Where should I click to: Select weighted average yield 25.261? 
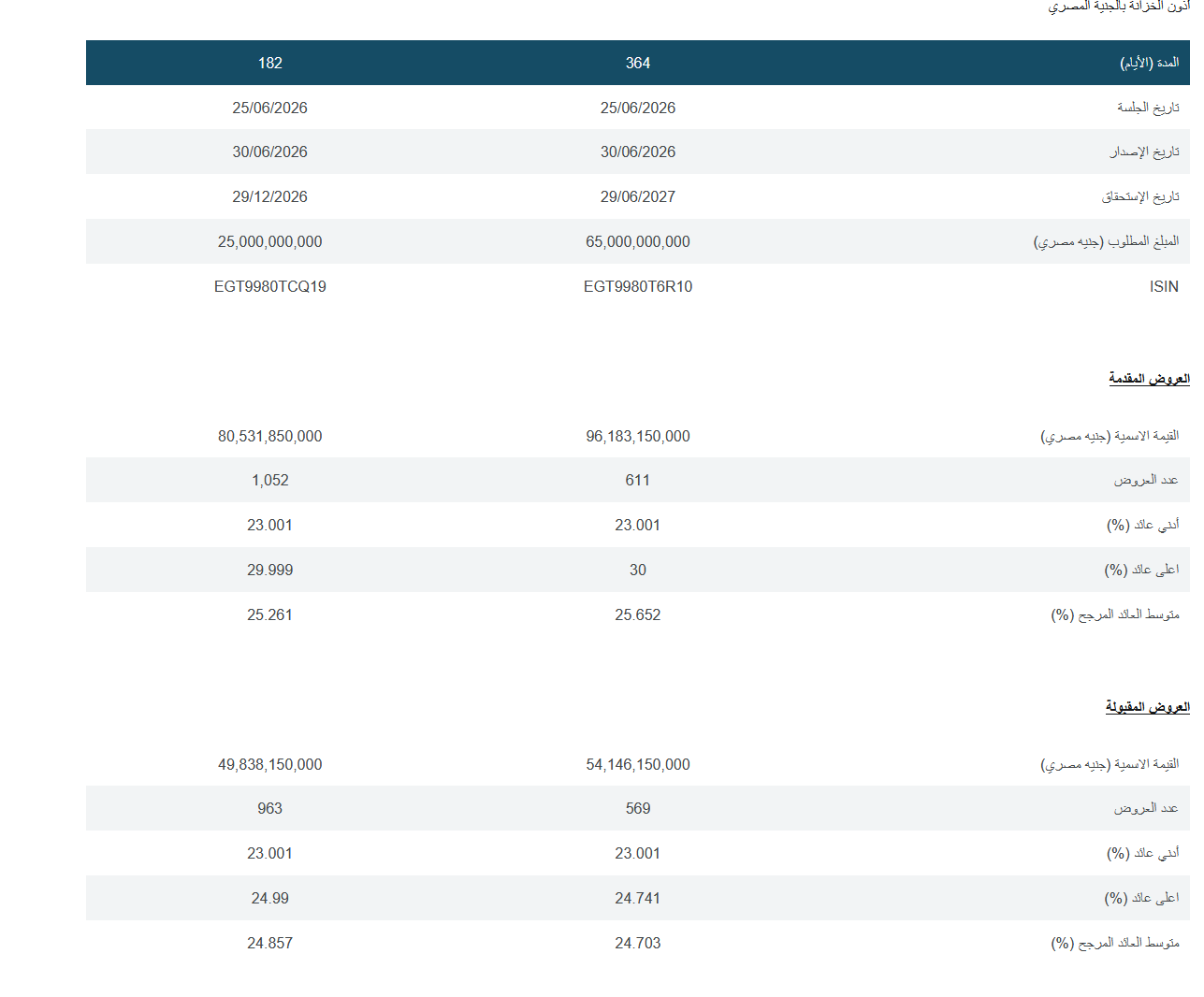pyautogui.click(x=270, y=614)
